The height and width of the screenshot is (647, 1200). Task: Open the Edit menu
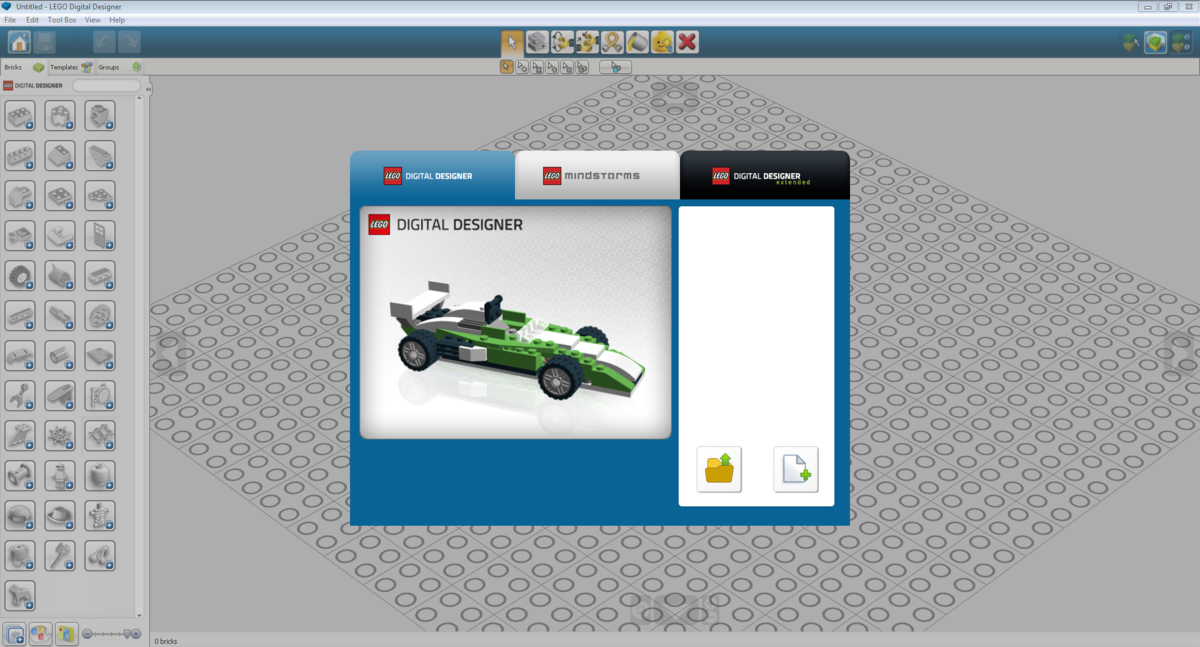click(33, 20)
